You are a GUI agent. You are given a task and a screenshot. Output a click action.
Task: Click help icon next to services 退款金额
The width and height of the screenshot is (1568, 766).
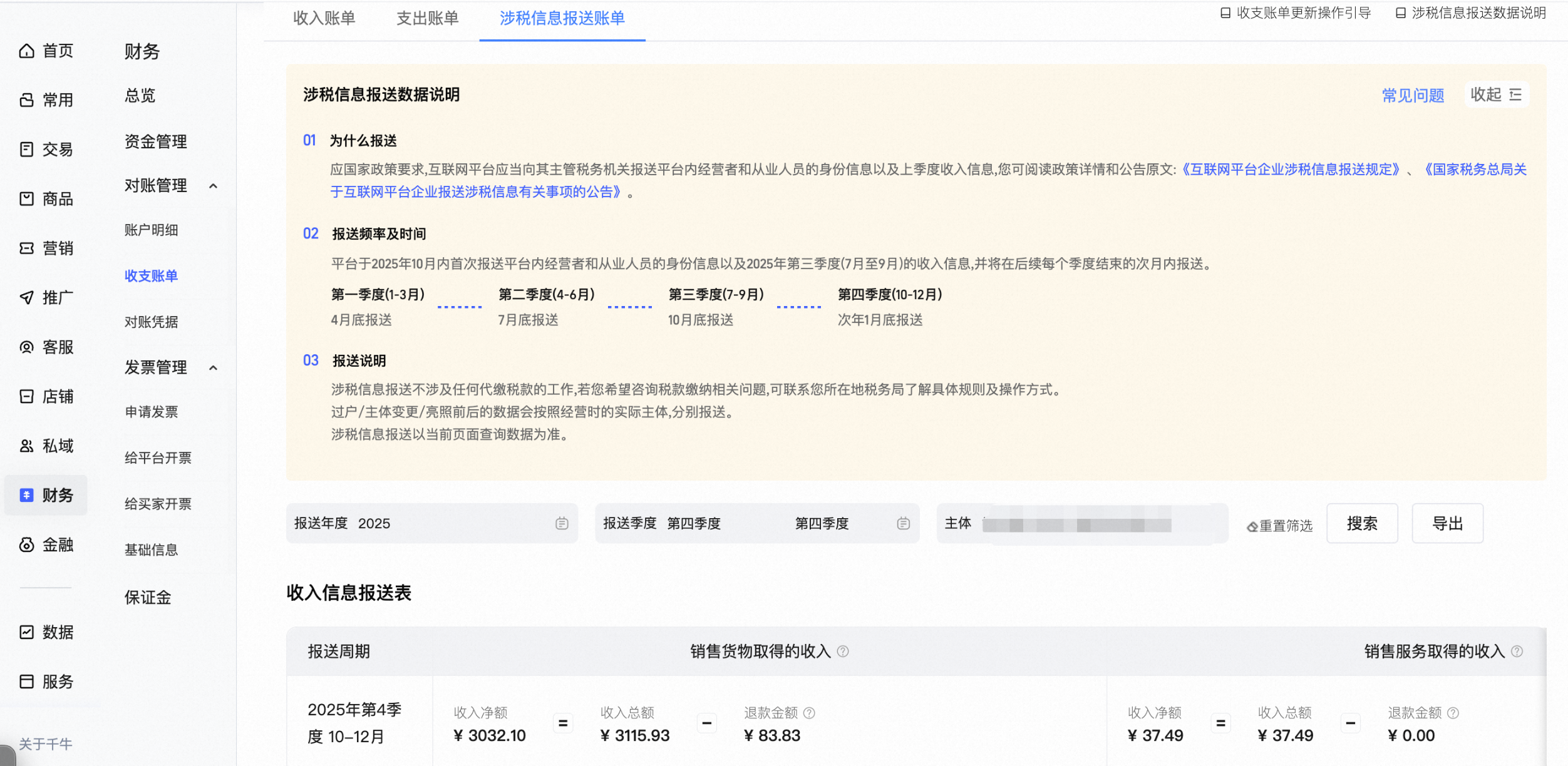[x=1453, y=713]
